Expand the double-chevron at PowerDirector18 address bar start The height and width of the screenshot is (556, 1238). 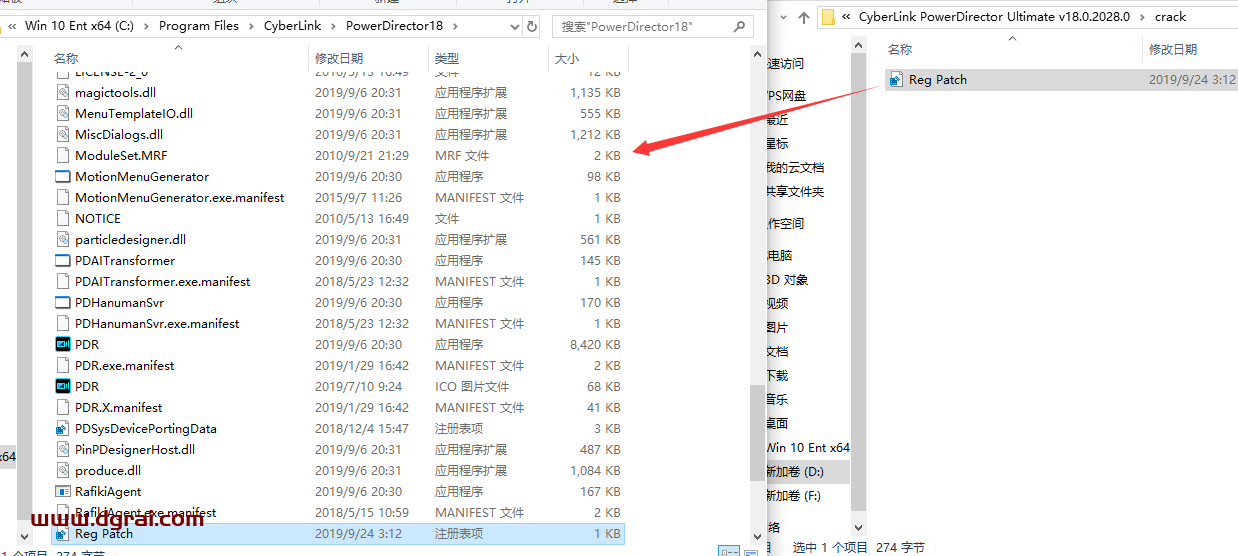12,26
